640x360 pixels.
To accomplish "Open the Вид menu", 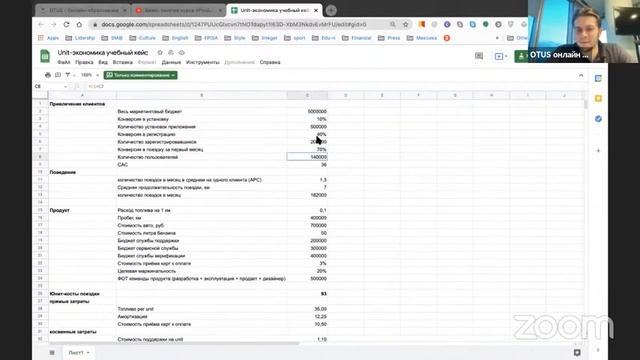I will tap(103, 62).
